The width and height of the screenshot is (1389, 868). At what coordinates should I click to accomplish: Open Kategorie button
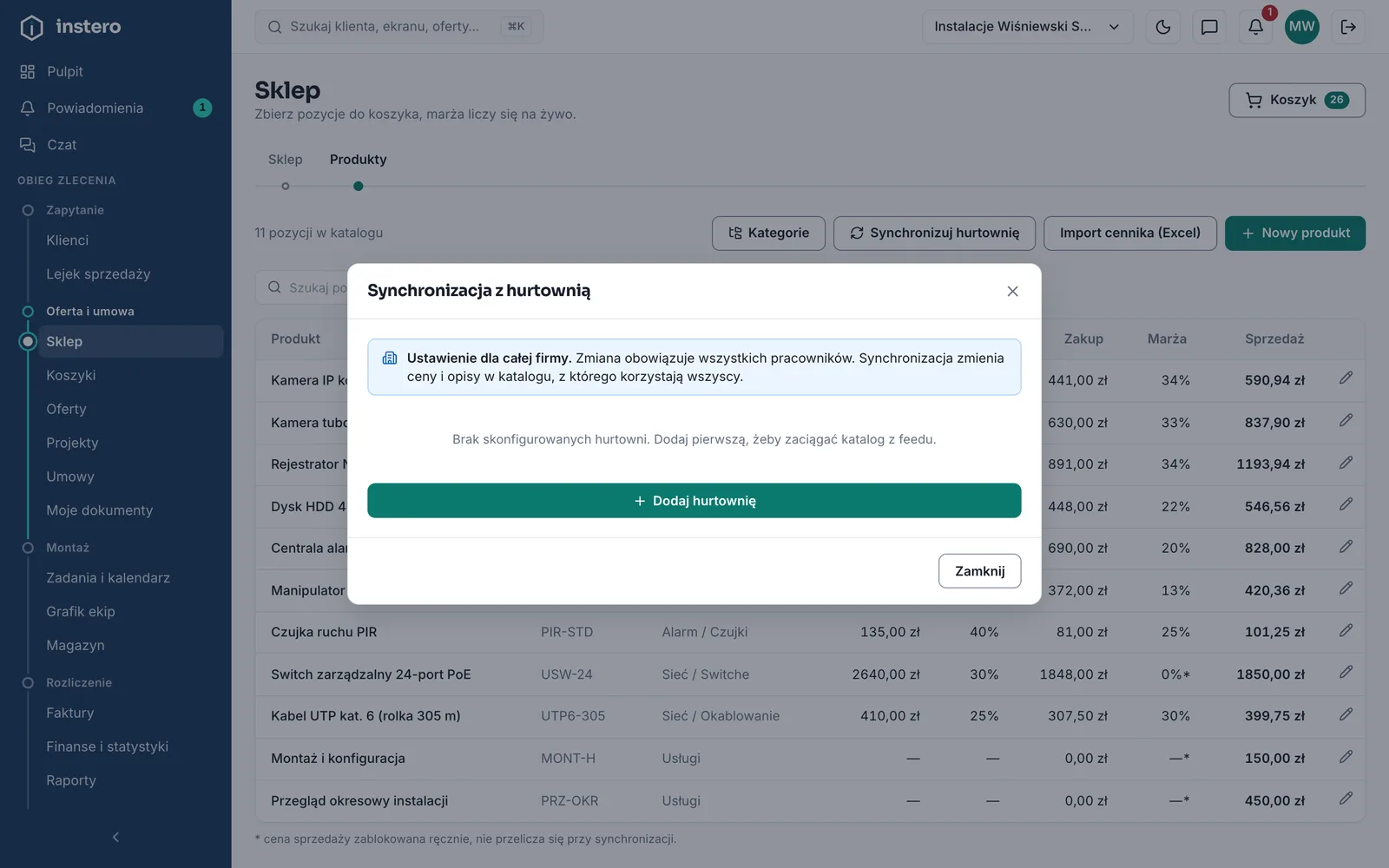pyautogui.click(x=768, y=233)
